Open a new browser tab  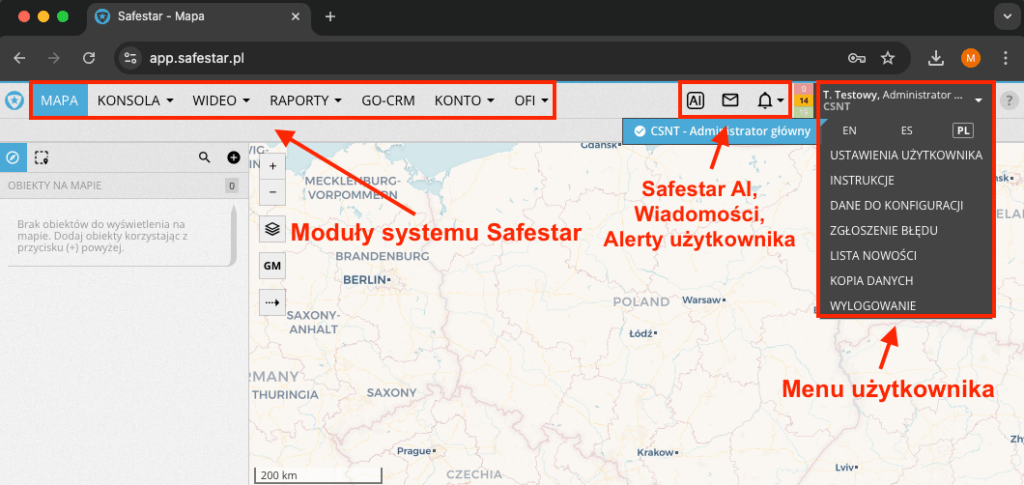click(x=330, y=16)
